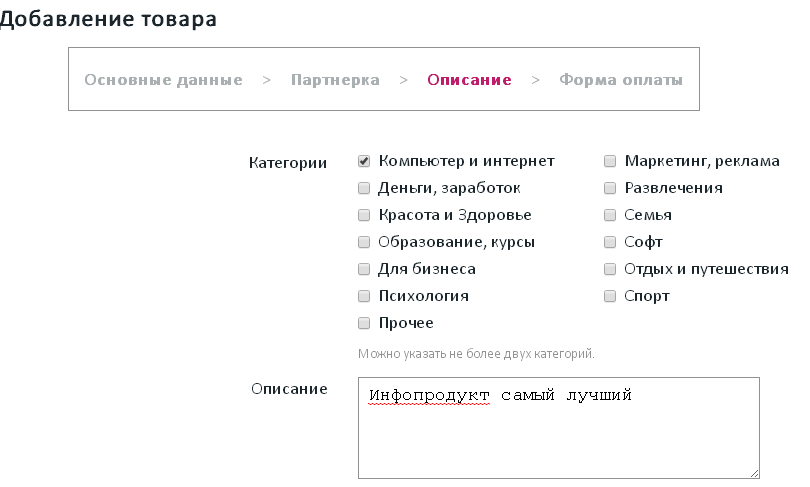The width and height of the screenshot is (810, 487).
Task: Select the Софт category checkbox
Action: point(610,242)
